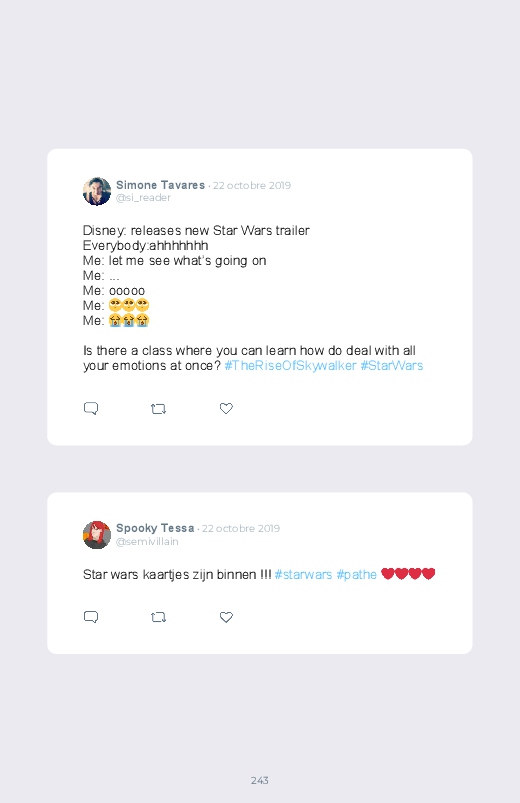Follow the #starwars hashtag in Tessa's tweet
Viewport: 520px width, 803px height.
click(303, 575)
